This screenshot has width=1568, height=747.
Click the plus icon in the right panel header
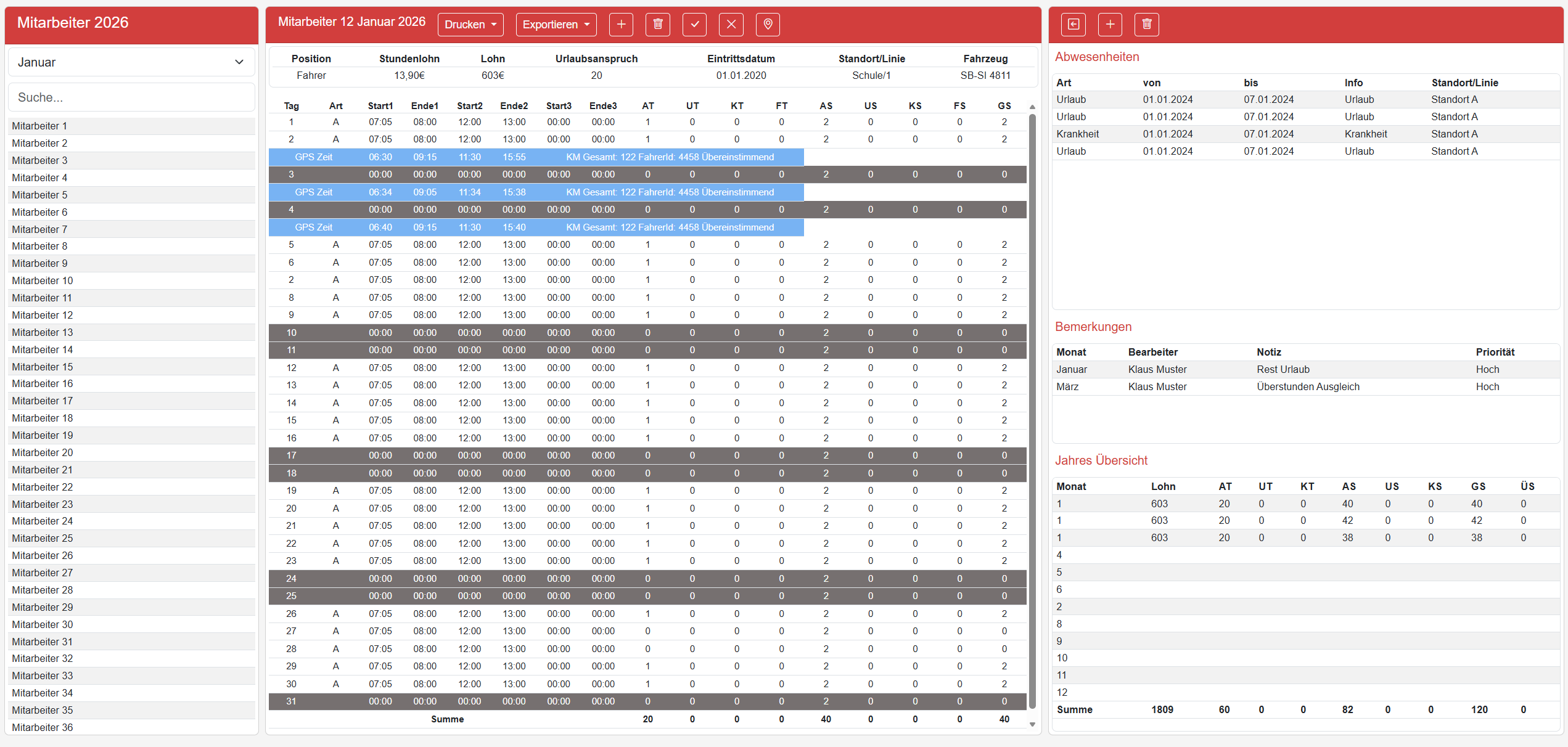1110,24
